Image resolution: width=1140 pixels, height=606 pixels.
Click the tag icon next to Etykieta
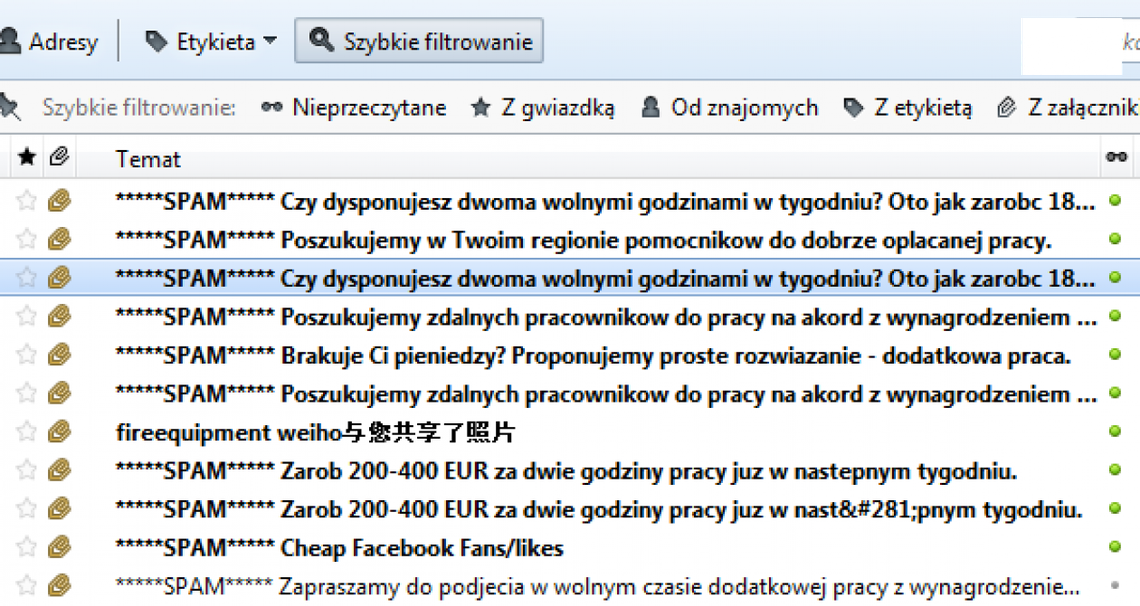155,40
